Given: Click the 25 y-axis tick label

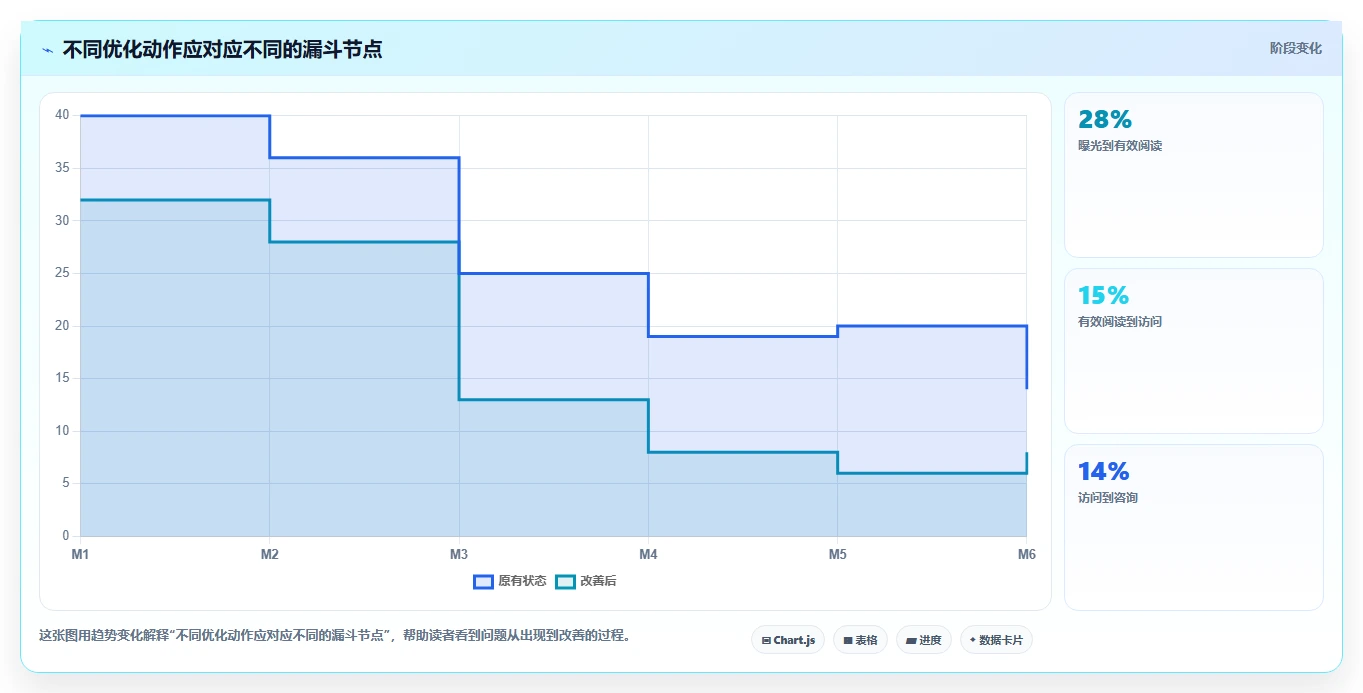Looking at the screenshot, I should click(x=62, y=273).
